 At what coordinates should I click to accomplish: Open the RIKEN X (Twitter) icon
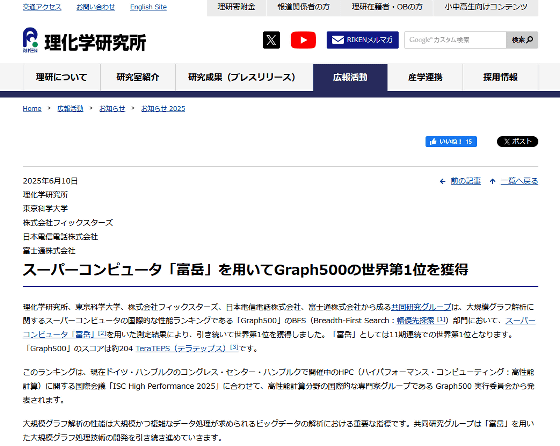(x=271, y=40)
